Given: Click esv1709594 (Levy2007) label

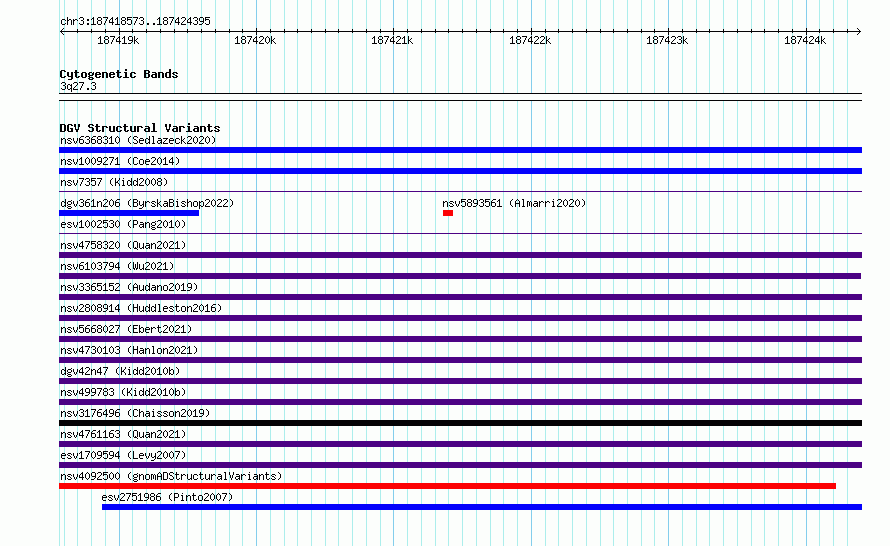Looking at the screenshot, I should pos(123,455).
